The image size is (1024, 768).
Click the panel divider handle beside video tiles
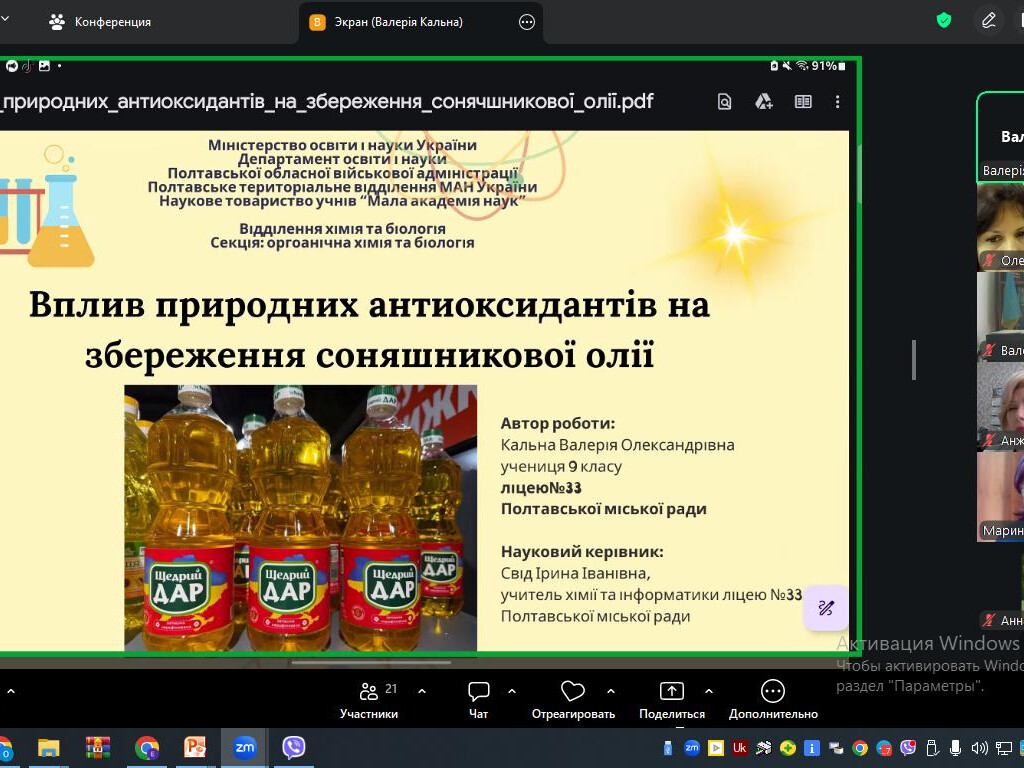click(x=914, y=360)
